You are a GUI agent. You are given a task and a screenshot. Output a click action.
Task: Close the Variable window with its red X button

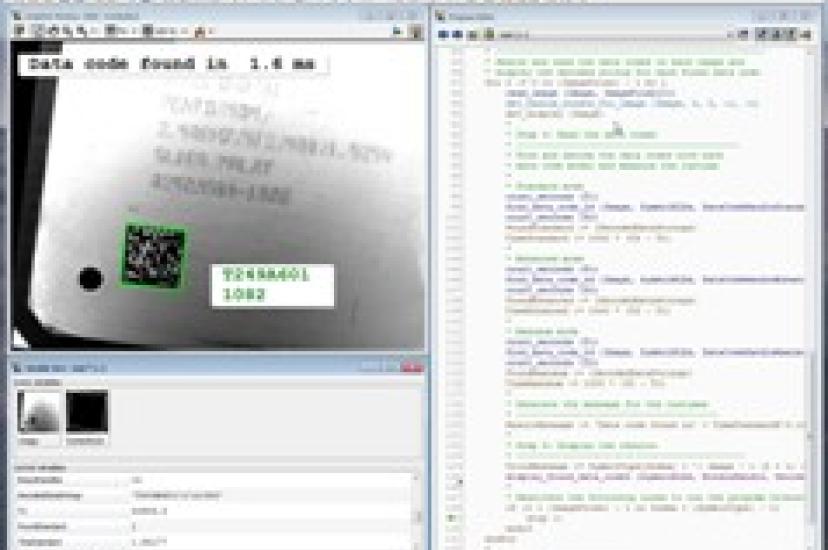pyautogui.click(x=412, y=367)
